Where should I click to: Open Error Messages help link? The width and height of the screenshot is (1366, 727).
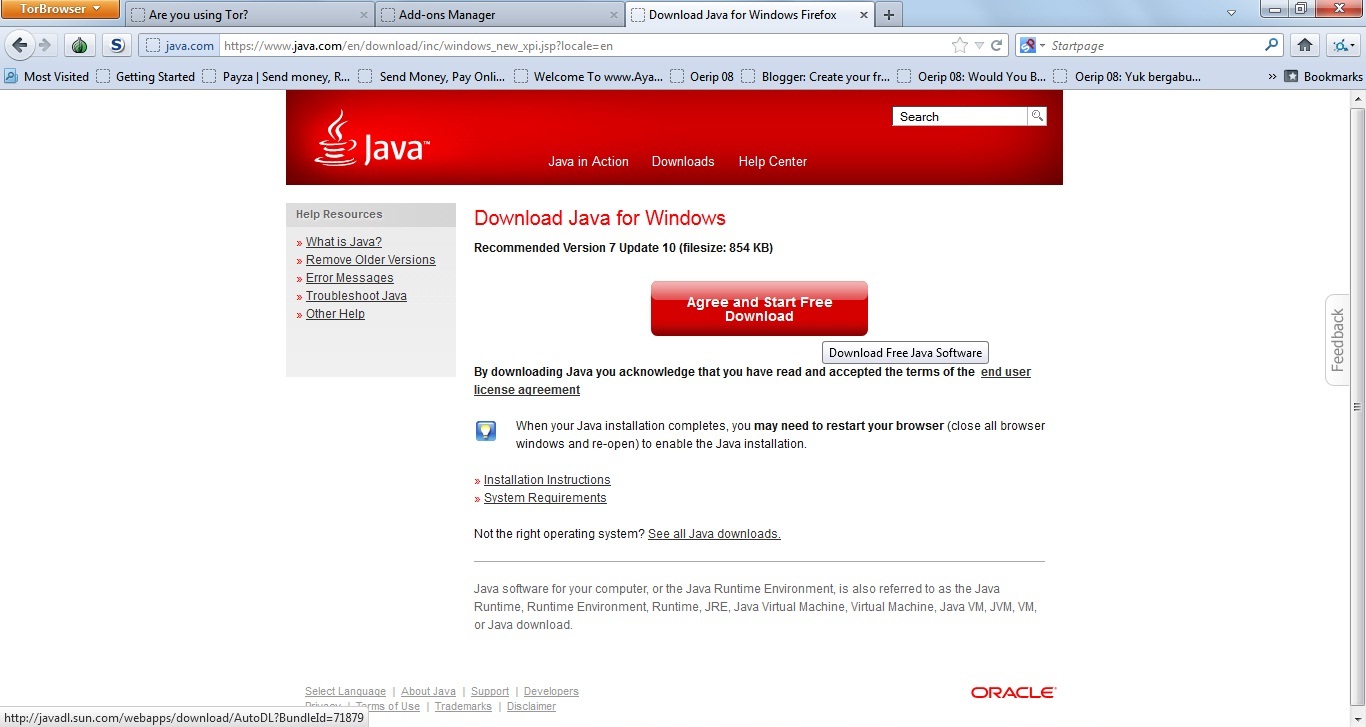[x=349, y=278]
